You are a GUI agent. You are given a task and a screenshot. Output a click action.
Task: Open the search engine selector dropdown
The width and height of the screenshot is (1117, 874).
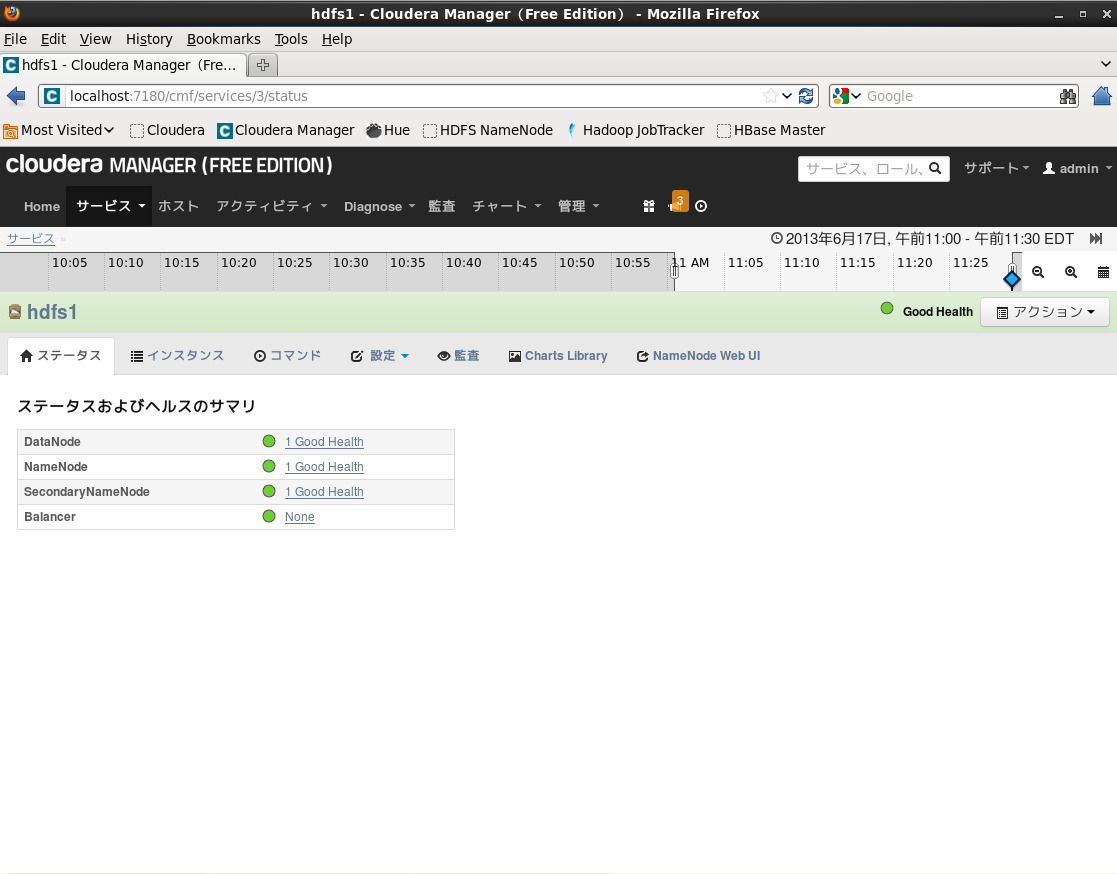pyautogui.click(x=846, y=96)
